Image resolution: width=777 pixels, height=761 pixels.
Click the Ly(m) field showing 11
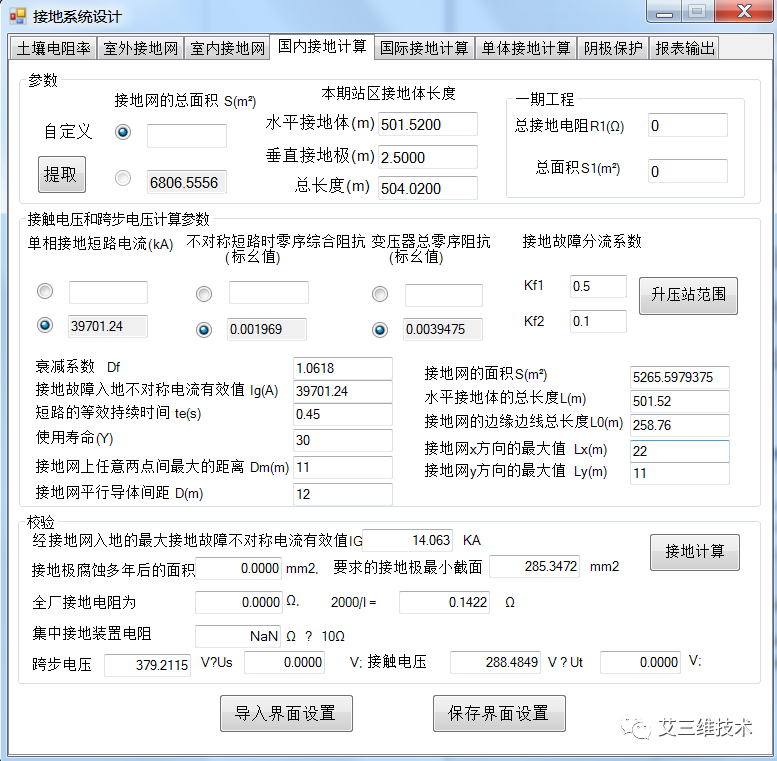(679, 473)
